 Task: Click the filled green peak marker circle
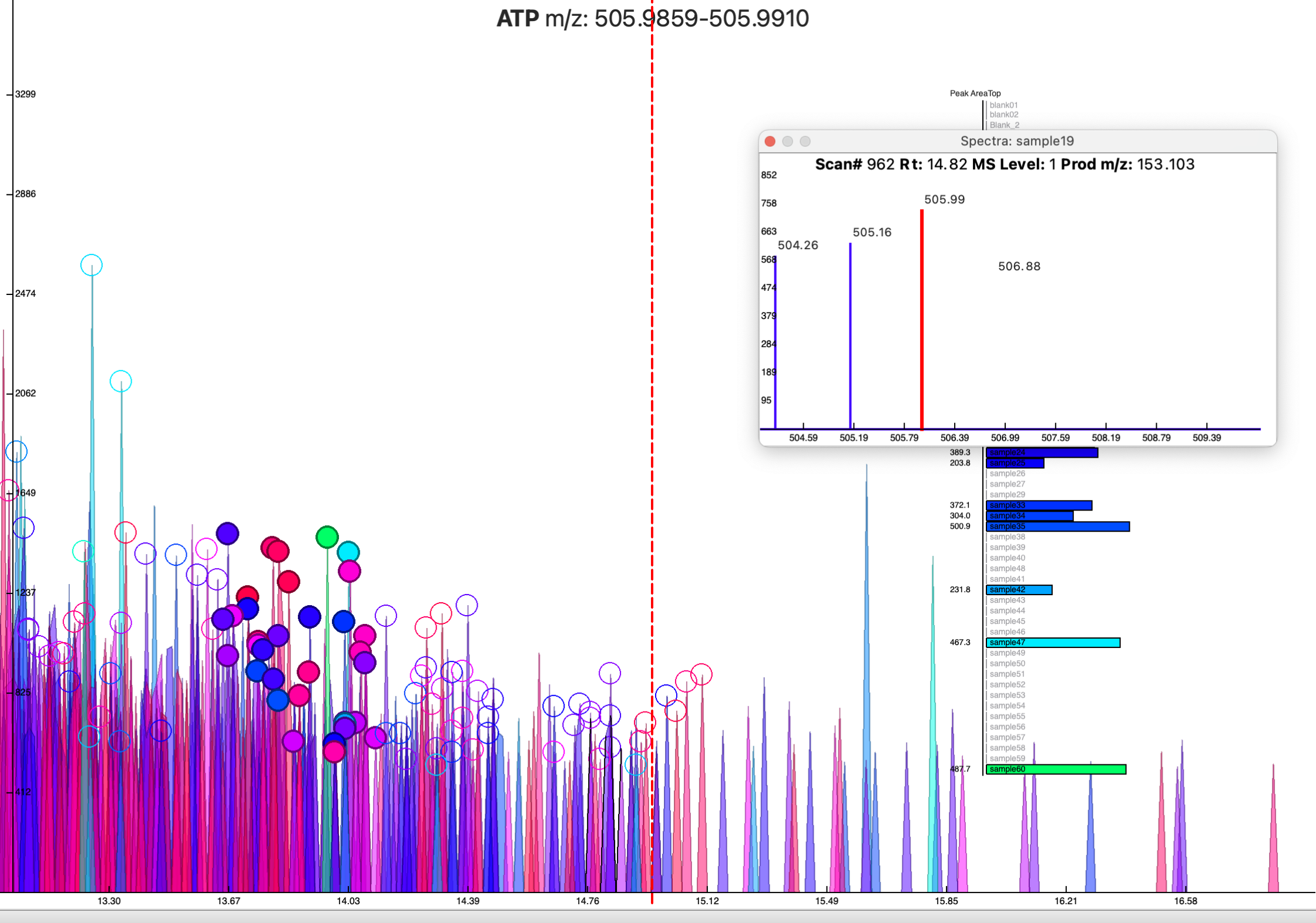tap(327, 536)
